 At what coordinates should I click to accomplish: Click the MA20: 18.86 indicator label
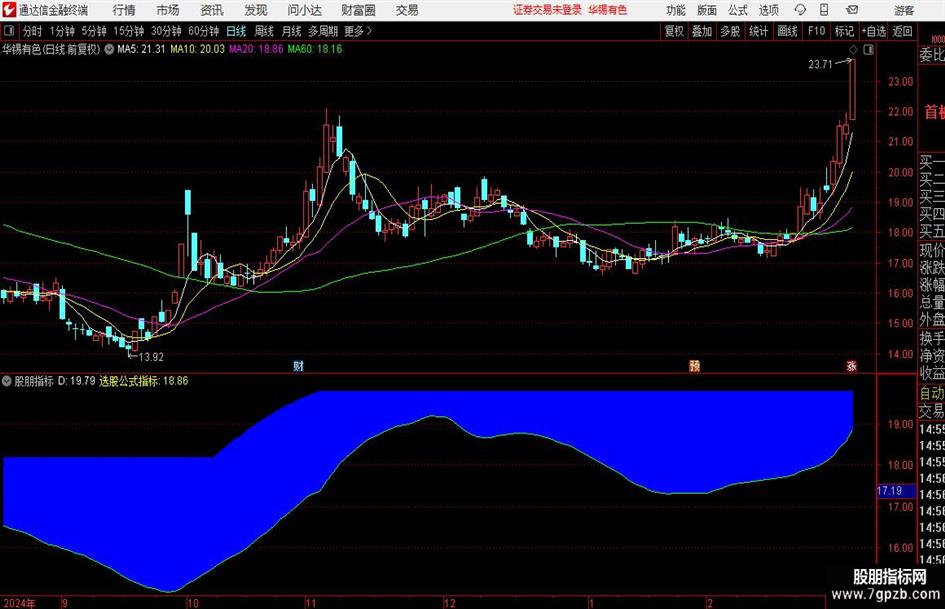tap(256, 49)
